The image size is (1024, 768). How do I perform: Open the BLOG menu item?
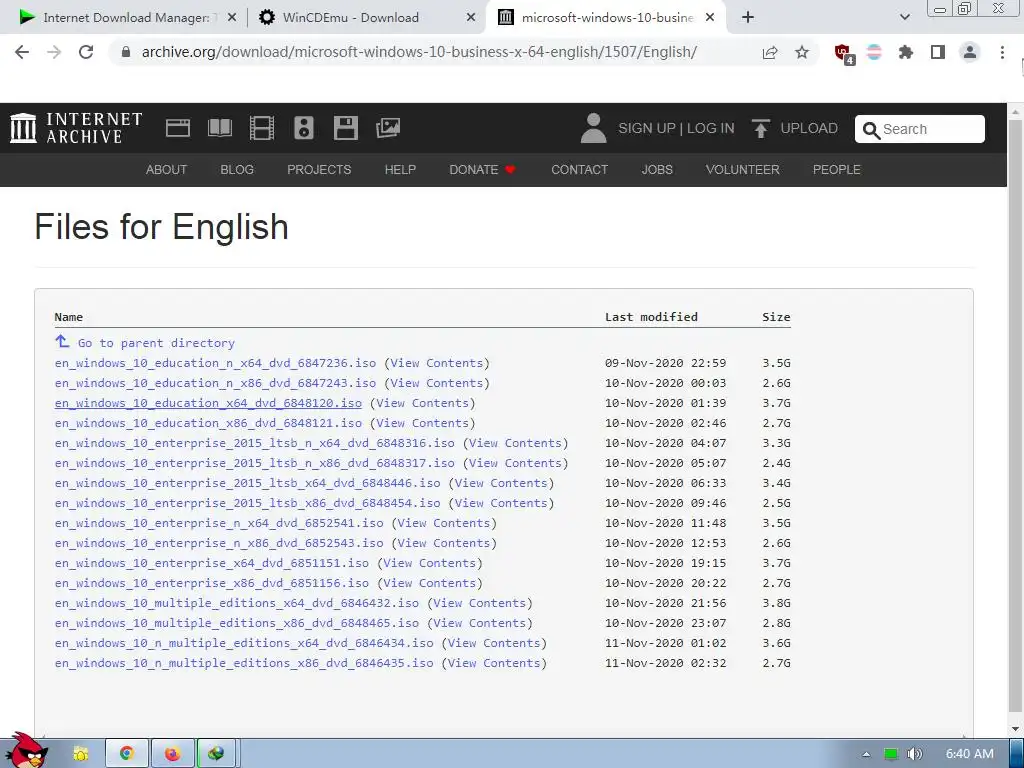236,170
